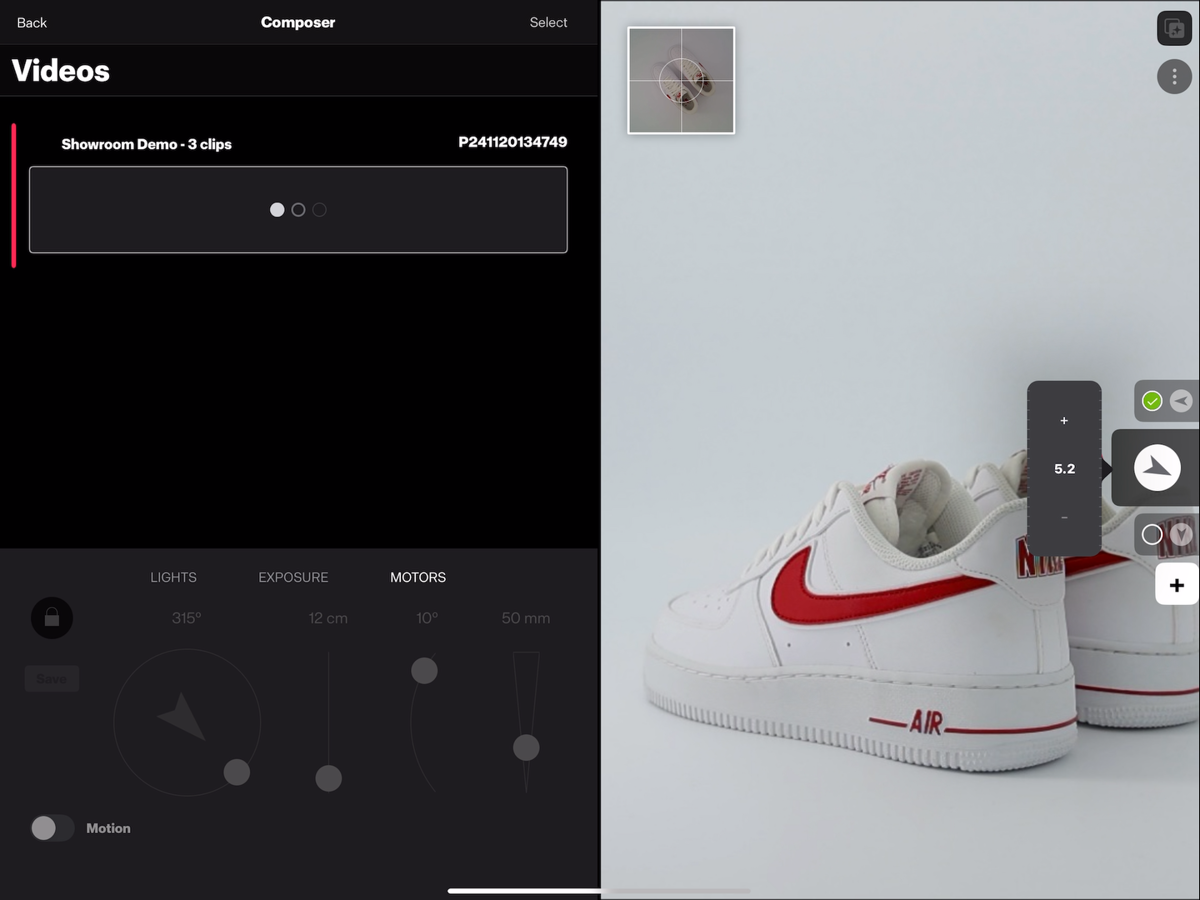Screen dimensions: 1200x900
Task: Click Select in the Composer header
Action: pyautogui.click(x=548, y=22)
